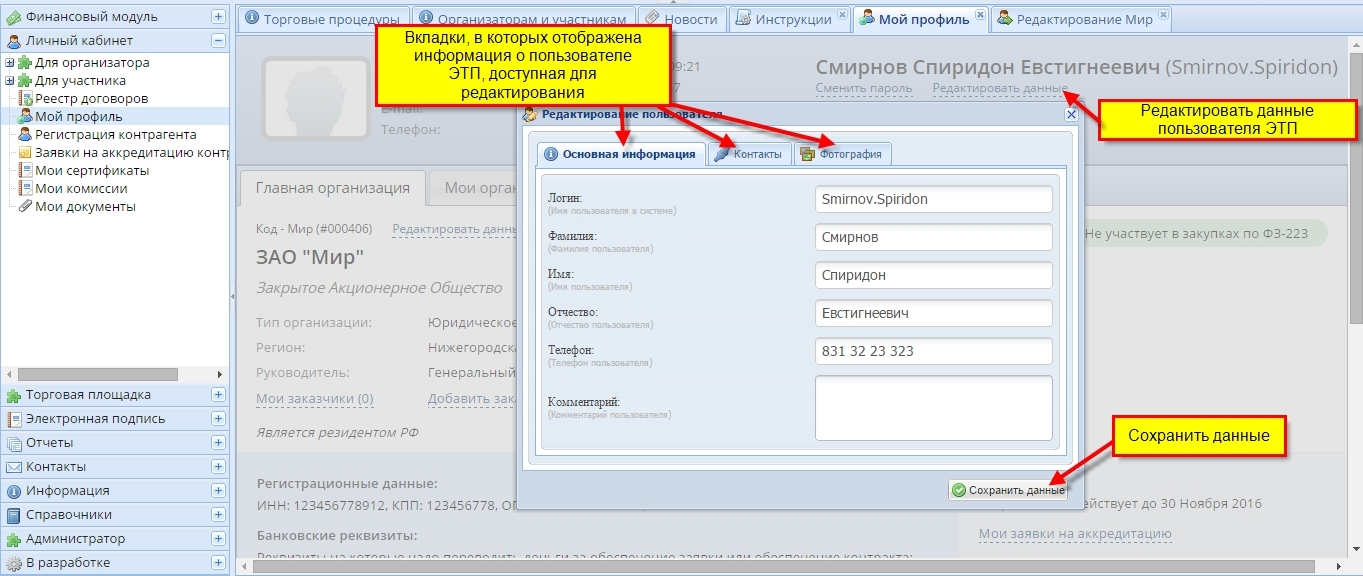Open the Фотография tab in the dialog
The image size is (1363, 576).
tap(843, 154)
